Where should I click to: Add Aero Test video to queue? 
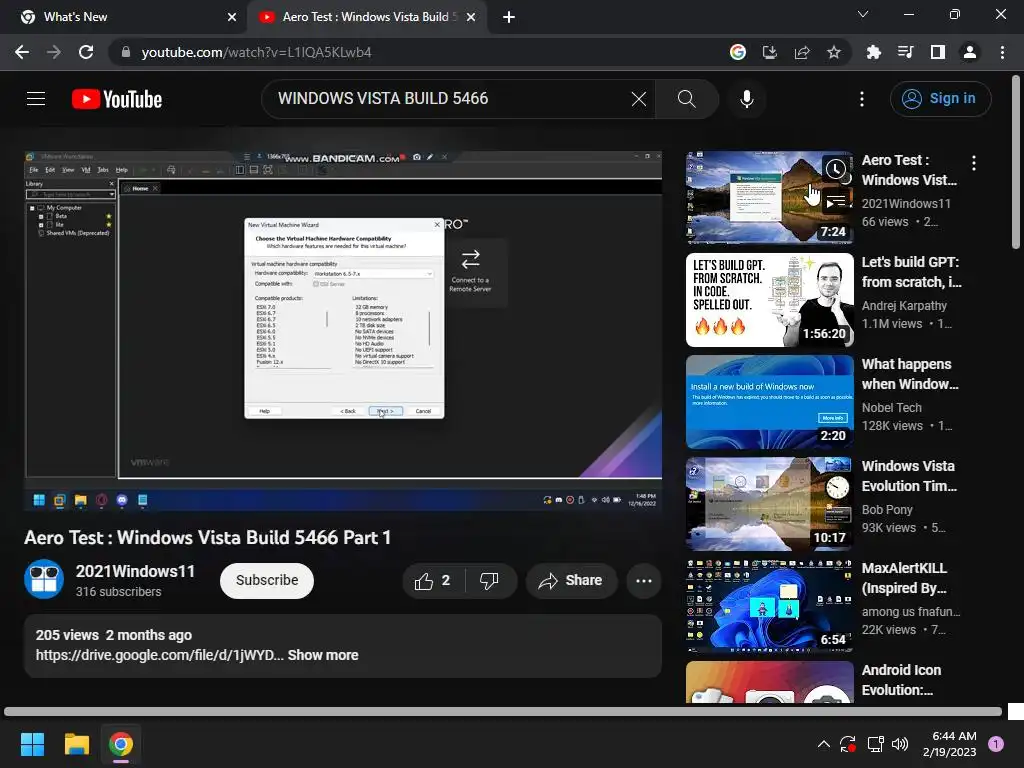836,202
